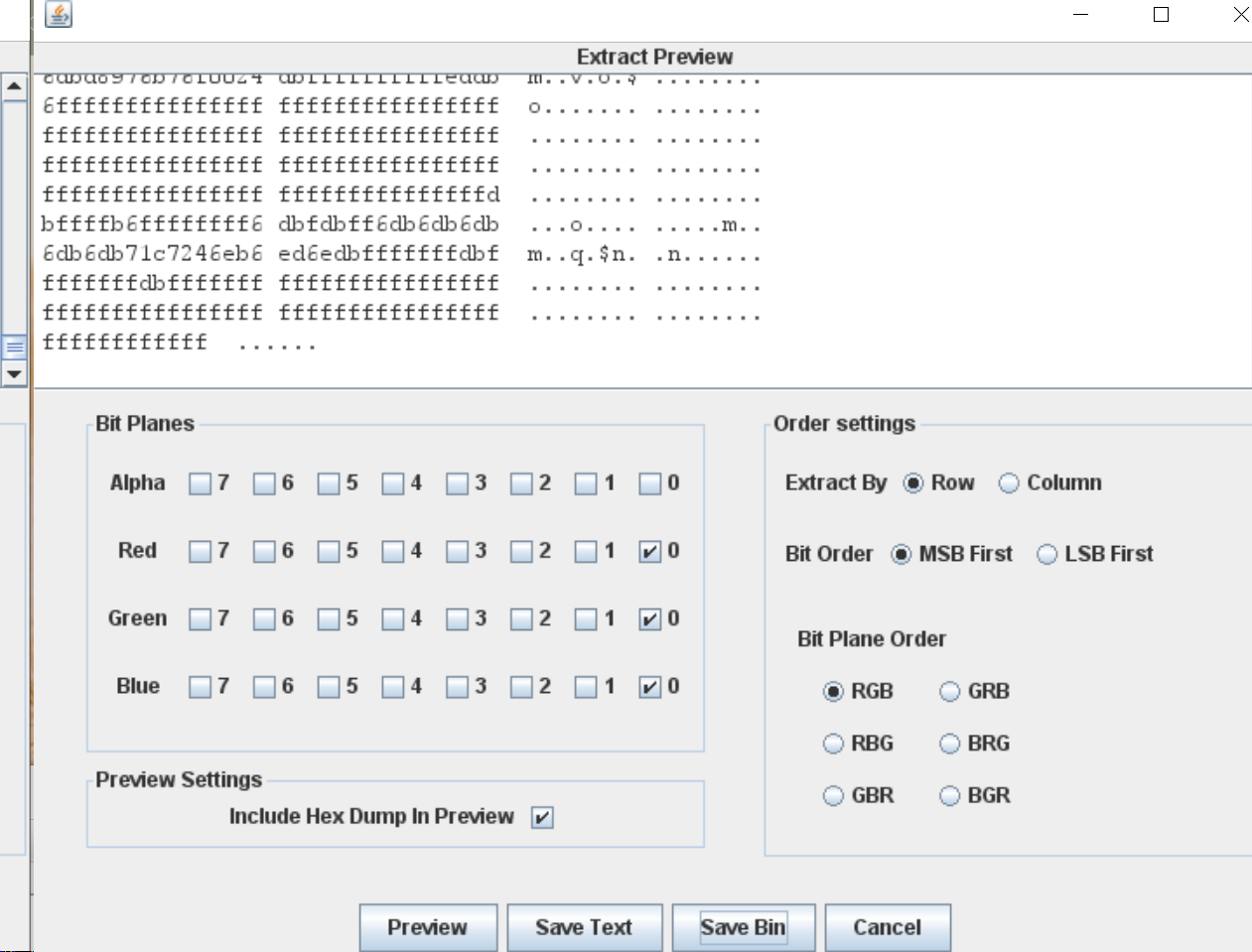Click the Preview button
The image size is (1252, 952).
pos(428,927)
